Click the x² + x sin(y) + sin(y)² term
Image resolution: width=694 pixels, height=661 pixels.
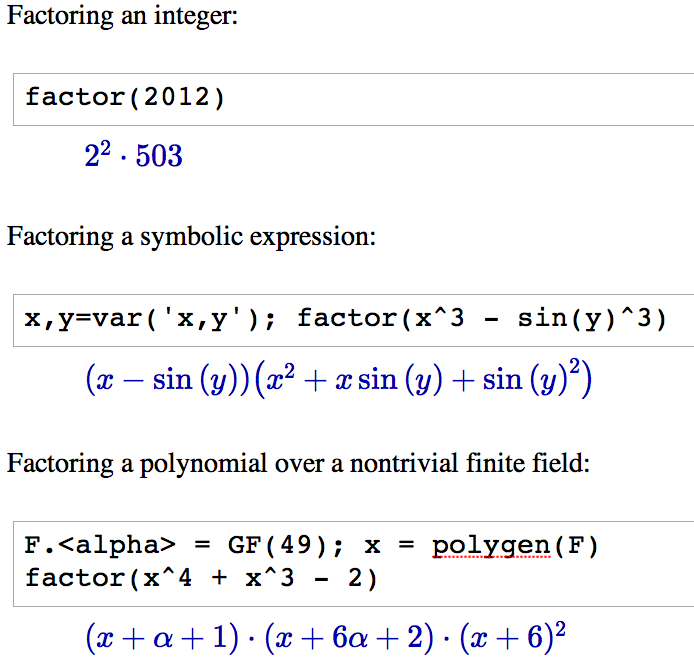click(x=424, y=379)
